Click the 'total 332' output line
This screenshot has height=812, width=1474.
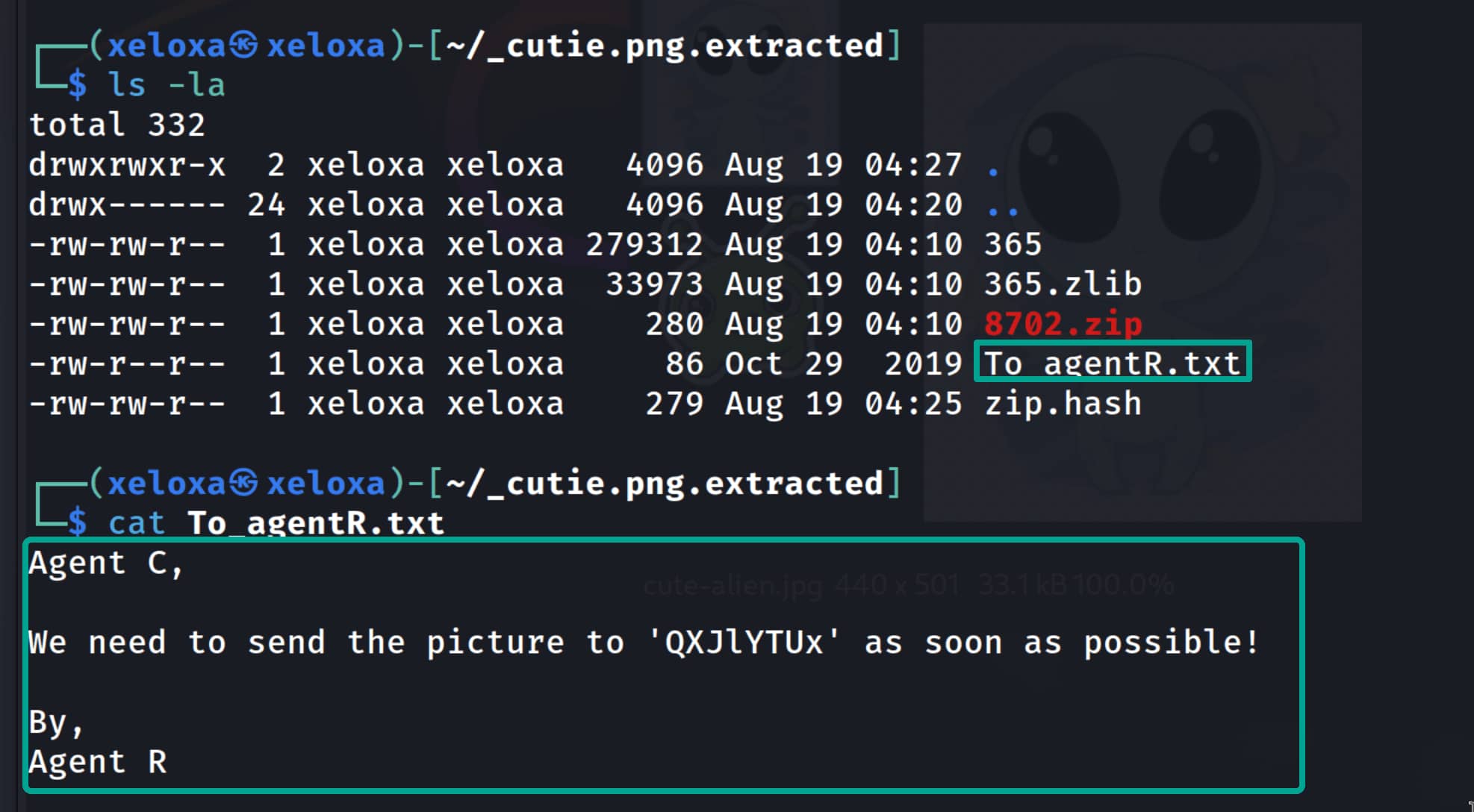click(116, 125)
